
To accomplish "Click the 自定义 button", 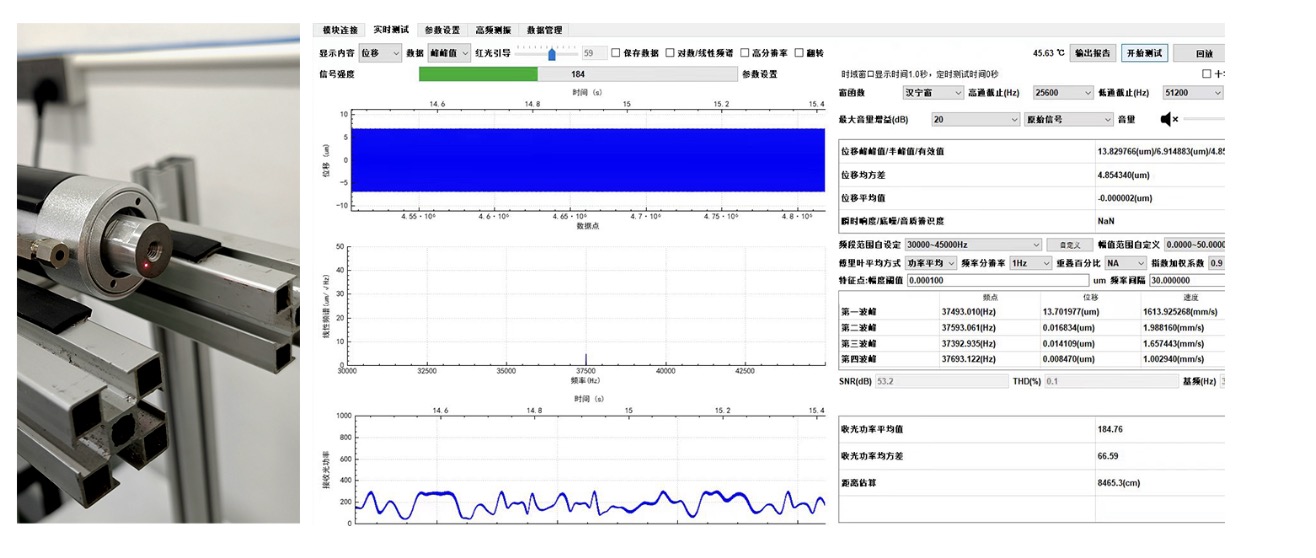I will pyautogui.click(x=1070, y=244).
